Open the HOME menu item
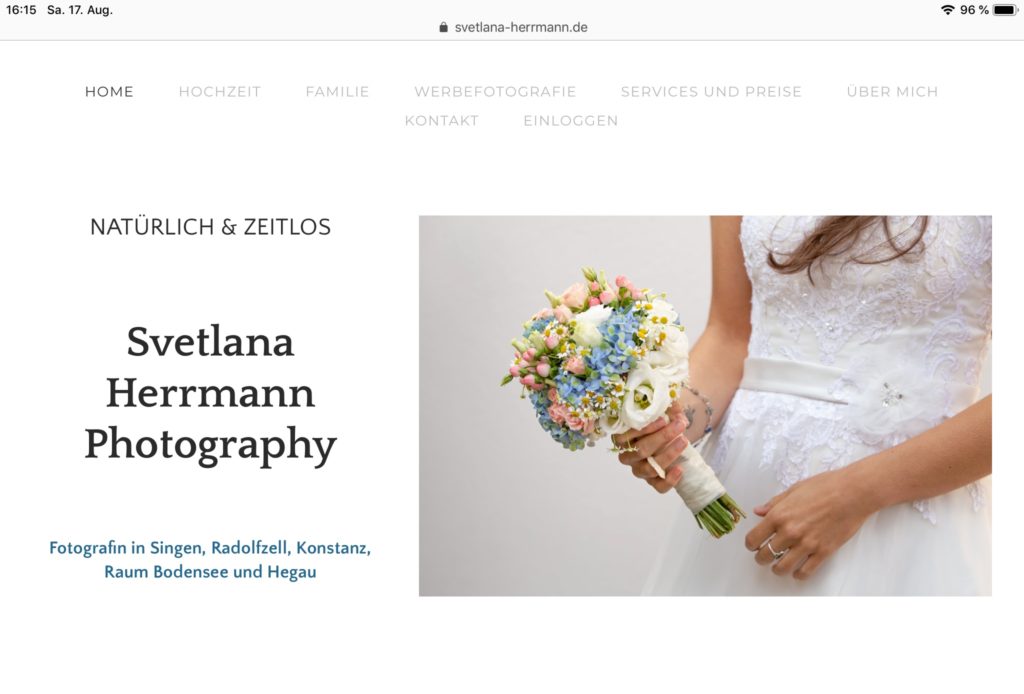 [109, 91]
